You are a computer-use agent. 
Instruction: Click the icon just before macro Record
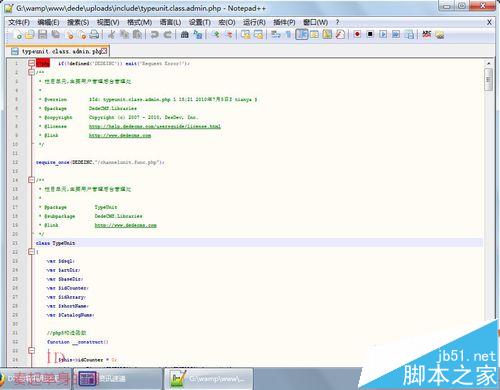point(340,34)
